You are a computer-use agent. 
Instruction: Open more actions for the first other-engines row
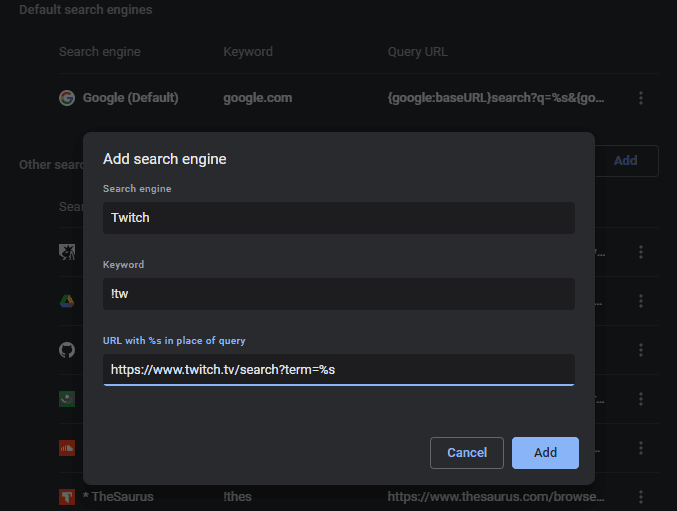click(x=641, y=252)
